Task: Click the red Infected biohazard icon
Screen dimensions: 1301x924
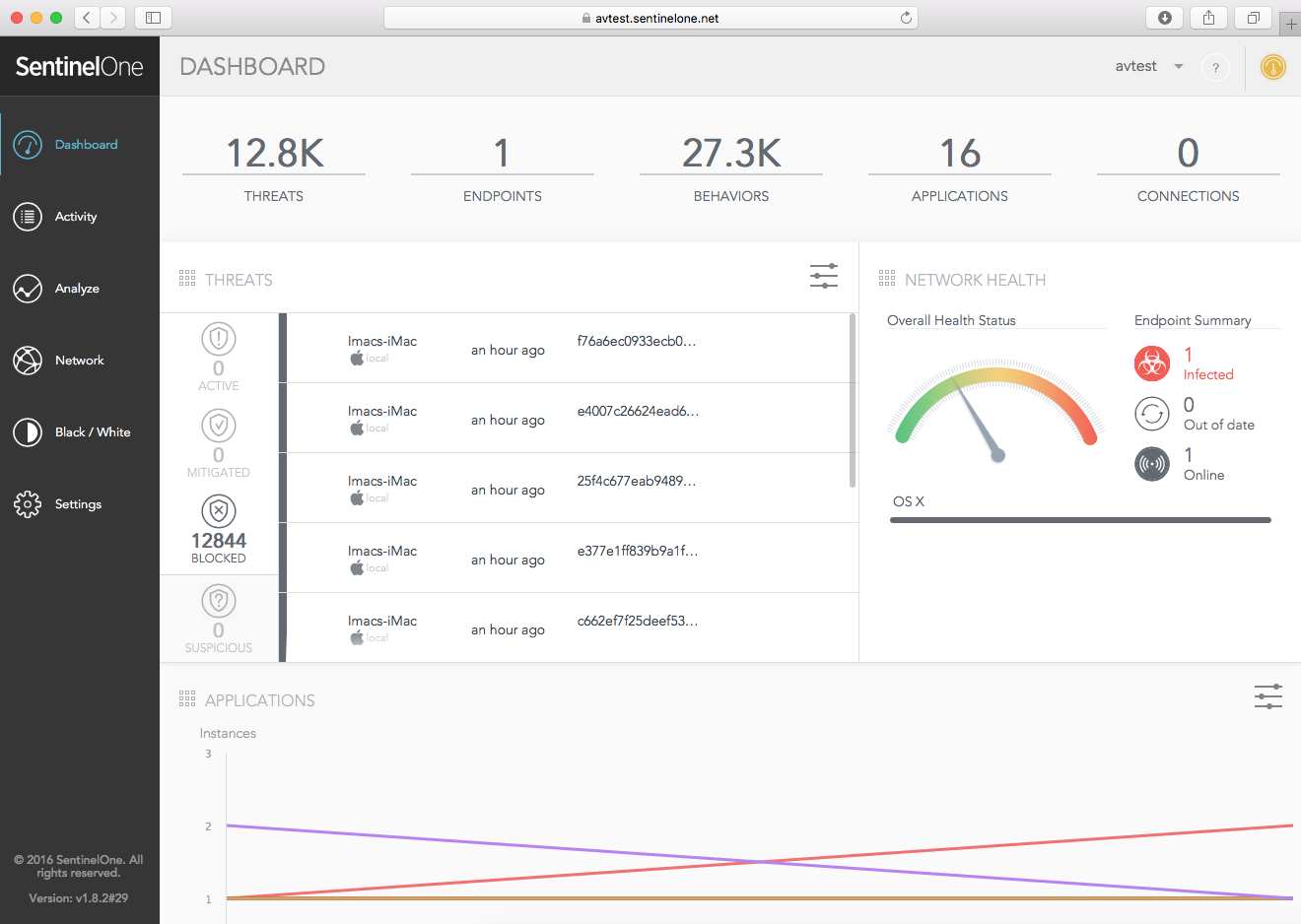Action: tap(1151, 363)
